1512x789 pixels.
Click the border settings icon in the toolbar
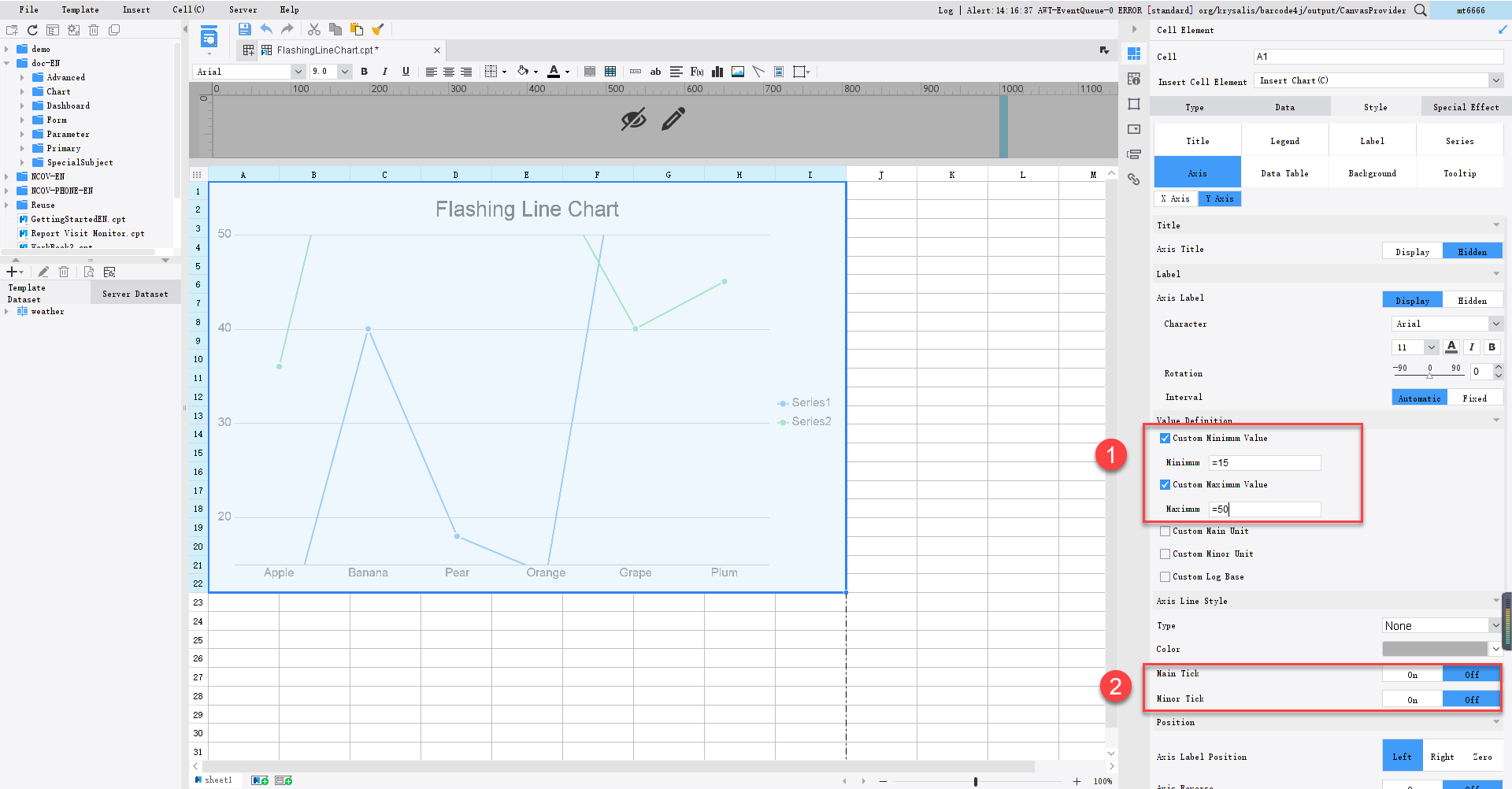click(x=492, y=72)
